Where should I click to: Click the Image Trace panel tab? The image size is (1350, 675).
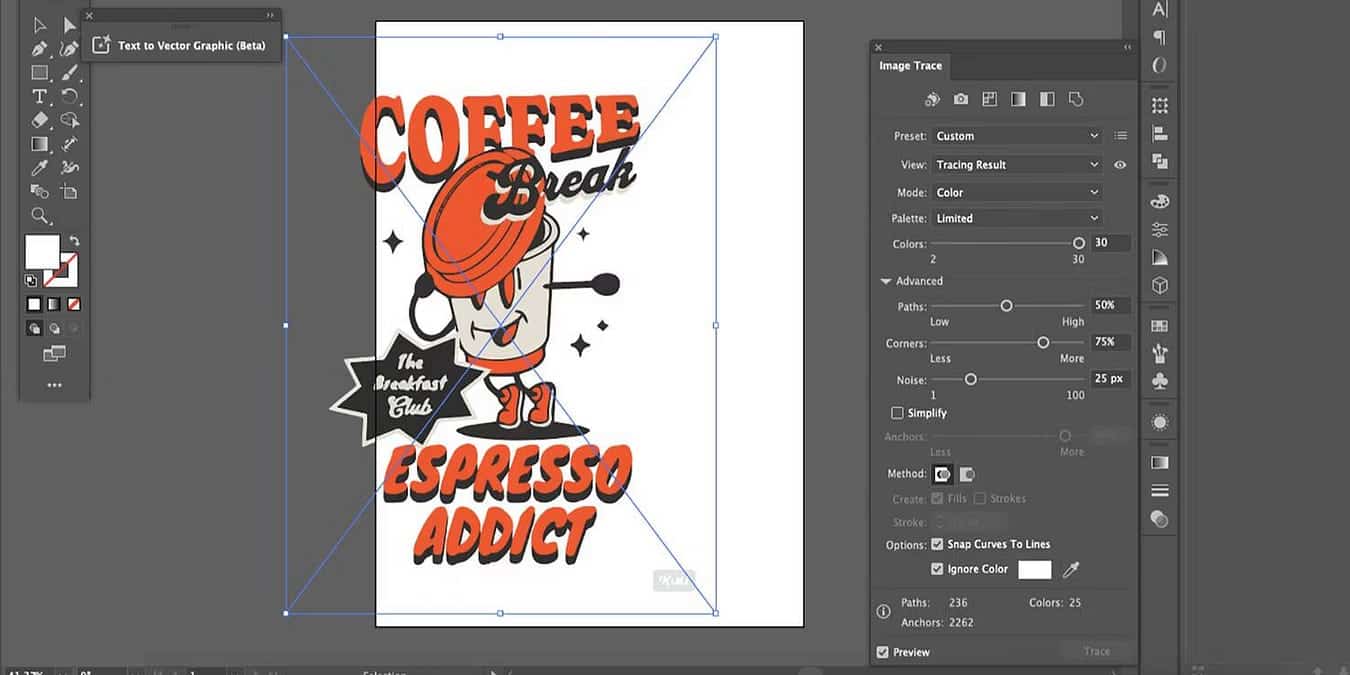pos(910,66)
